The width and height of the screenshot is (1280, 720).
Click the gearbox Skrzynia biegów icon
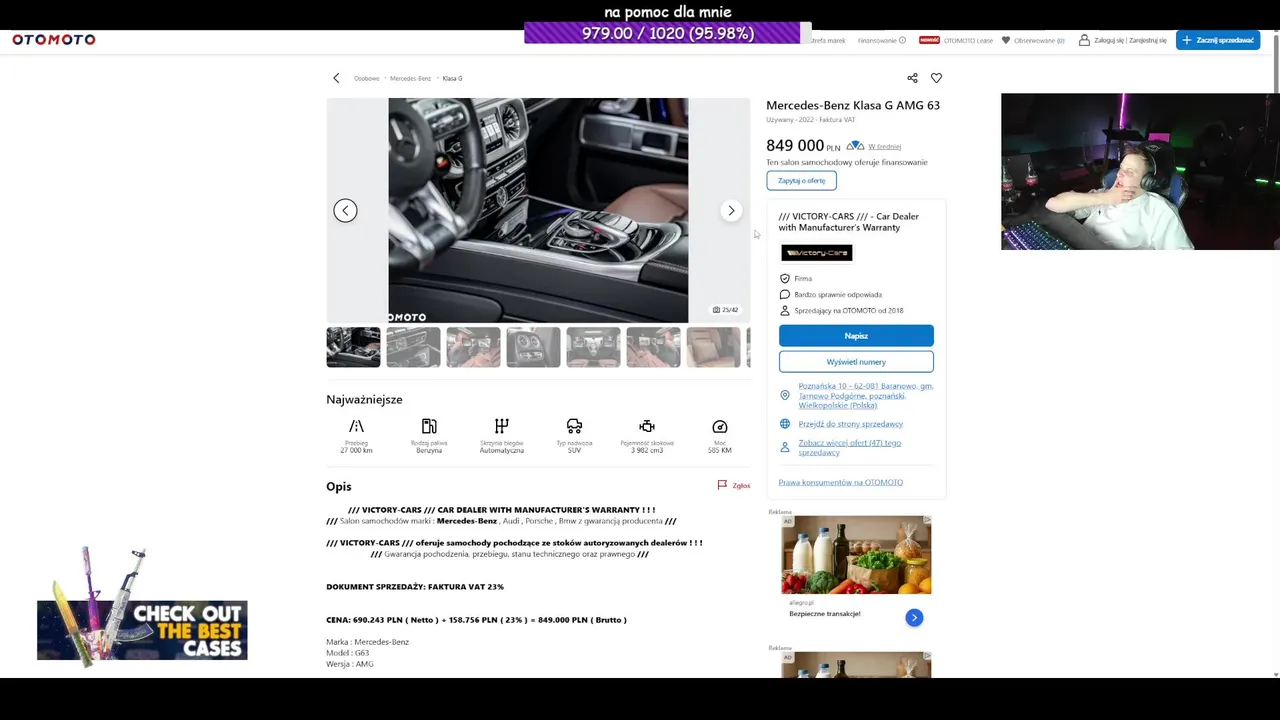tap(501, 427)
